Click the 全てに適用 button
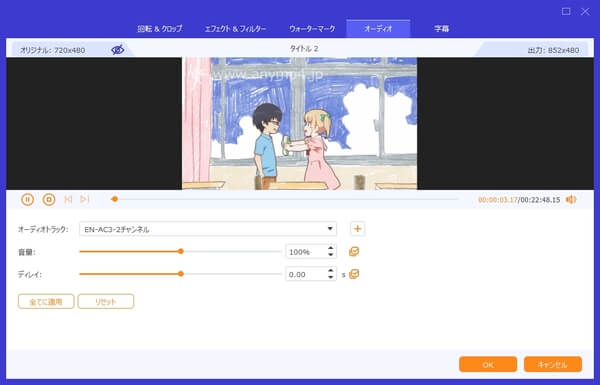Image resolution: width=600 pixels, height=385 pixels. [x=46, y=302]
